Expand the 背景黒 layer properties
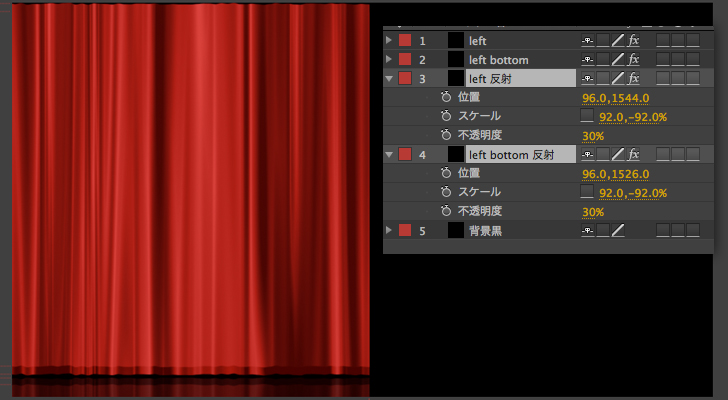 pos(389,231)
